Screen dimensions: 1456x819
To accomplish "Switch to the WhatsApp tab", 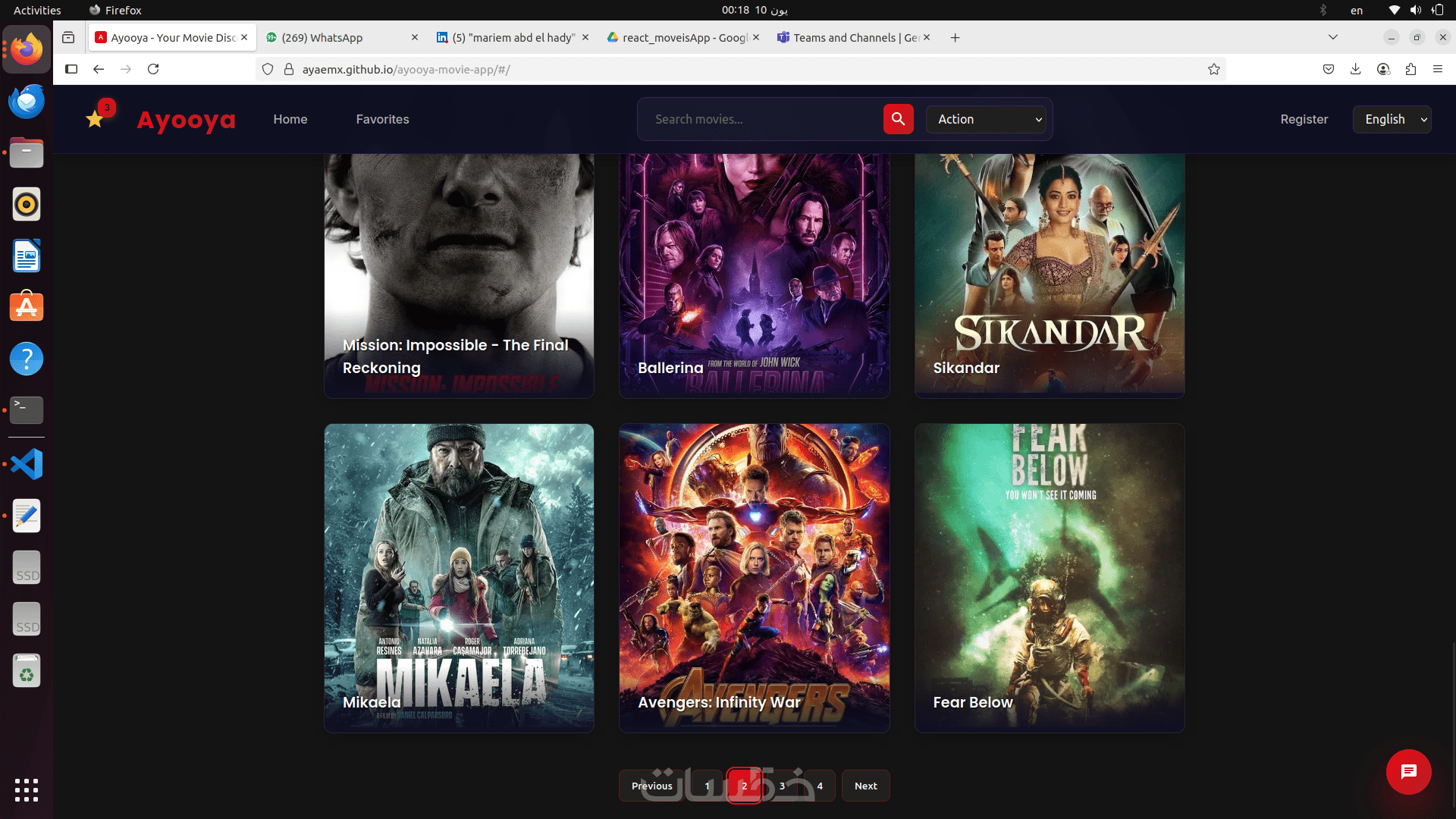I will (334, 37).
